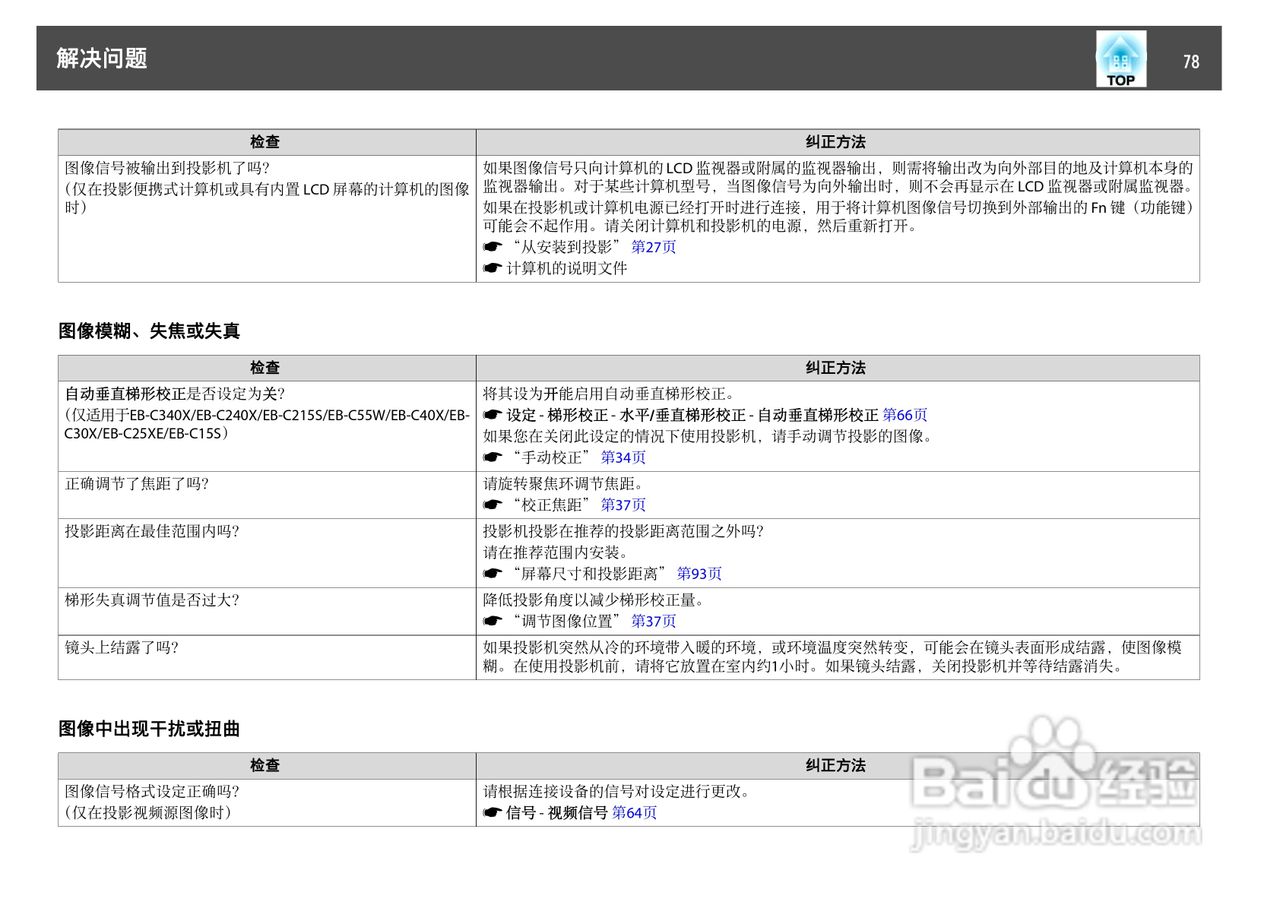
Task: Click the text 计算机的说明文件
Action: [567, 269]
